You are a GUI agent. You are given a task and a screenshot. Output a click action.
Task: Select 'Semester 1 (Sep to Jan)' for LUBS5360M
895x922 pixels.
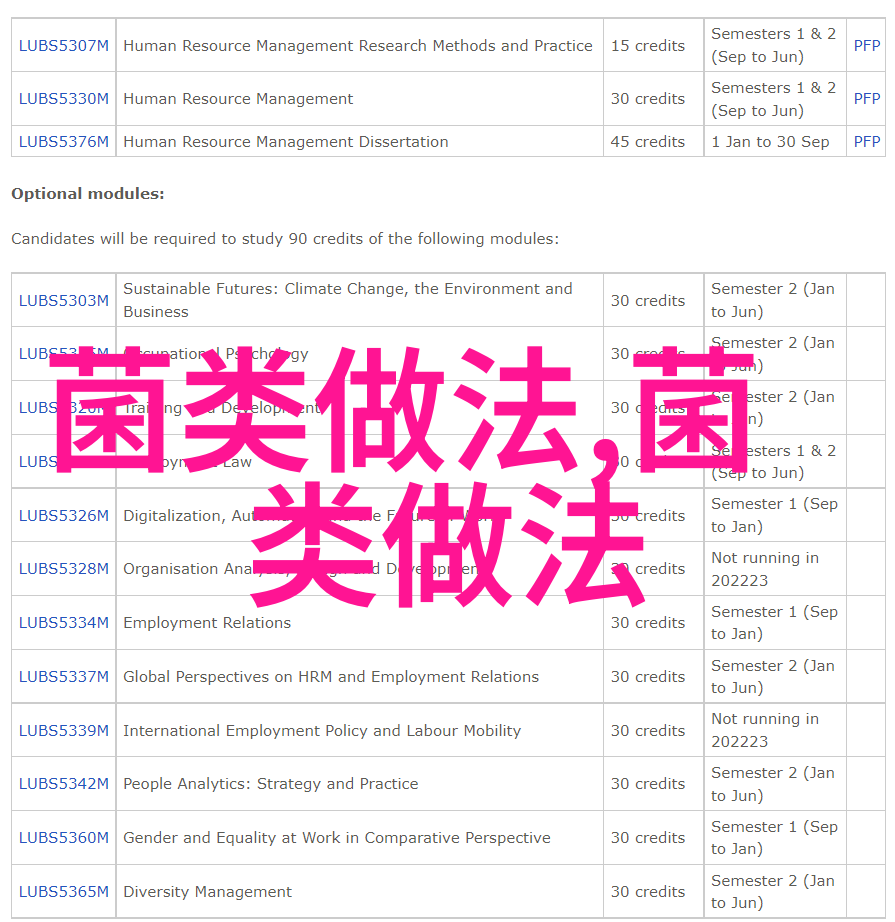pyautogui.click(x=774, y=838)
